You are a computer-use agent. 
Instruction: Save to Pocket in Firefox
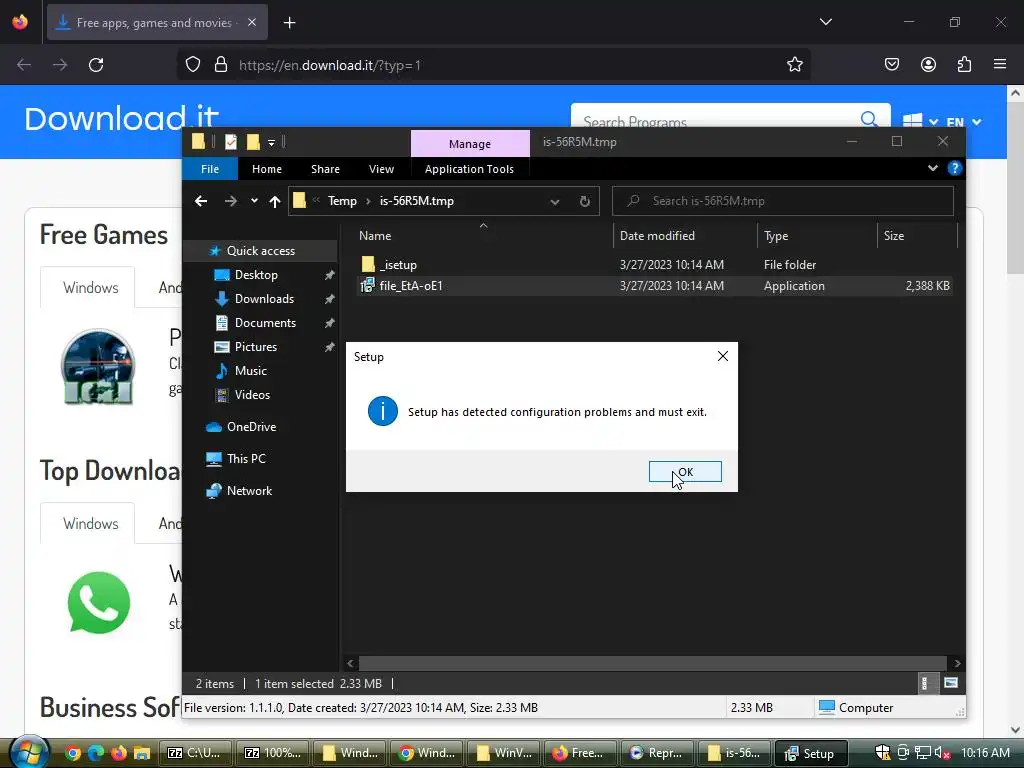(x=892, y=65)
